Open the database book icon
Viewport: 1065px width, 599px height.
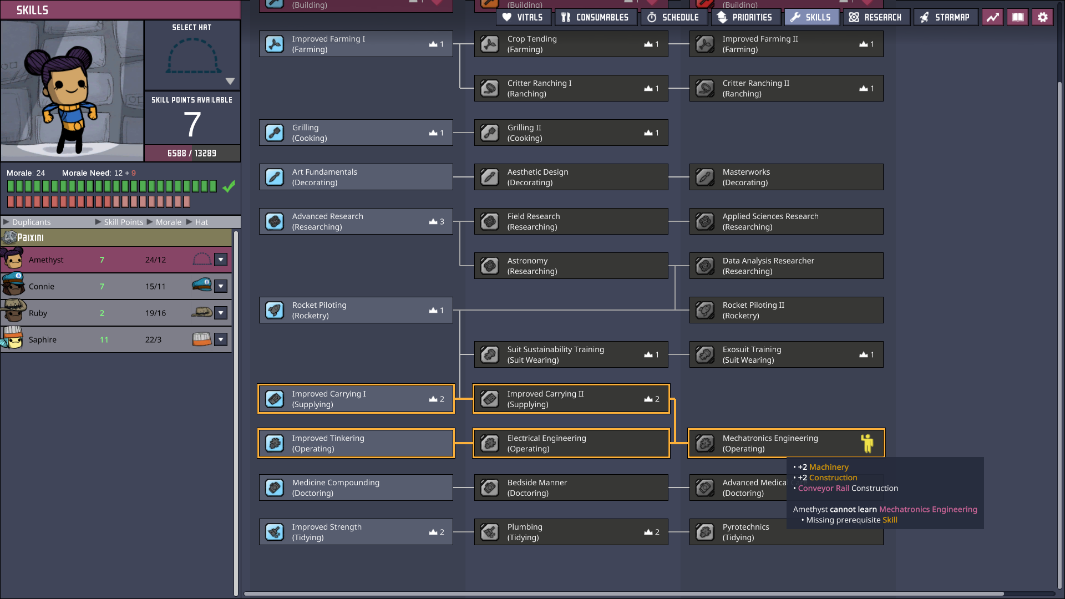coord(1017,17)
